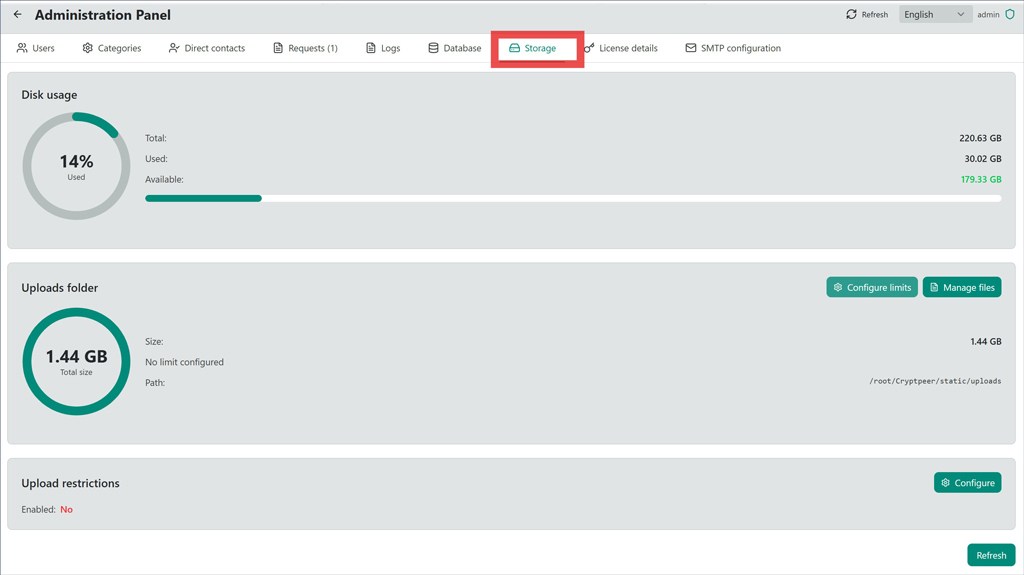Click the Direct contacts person icon

174,48
